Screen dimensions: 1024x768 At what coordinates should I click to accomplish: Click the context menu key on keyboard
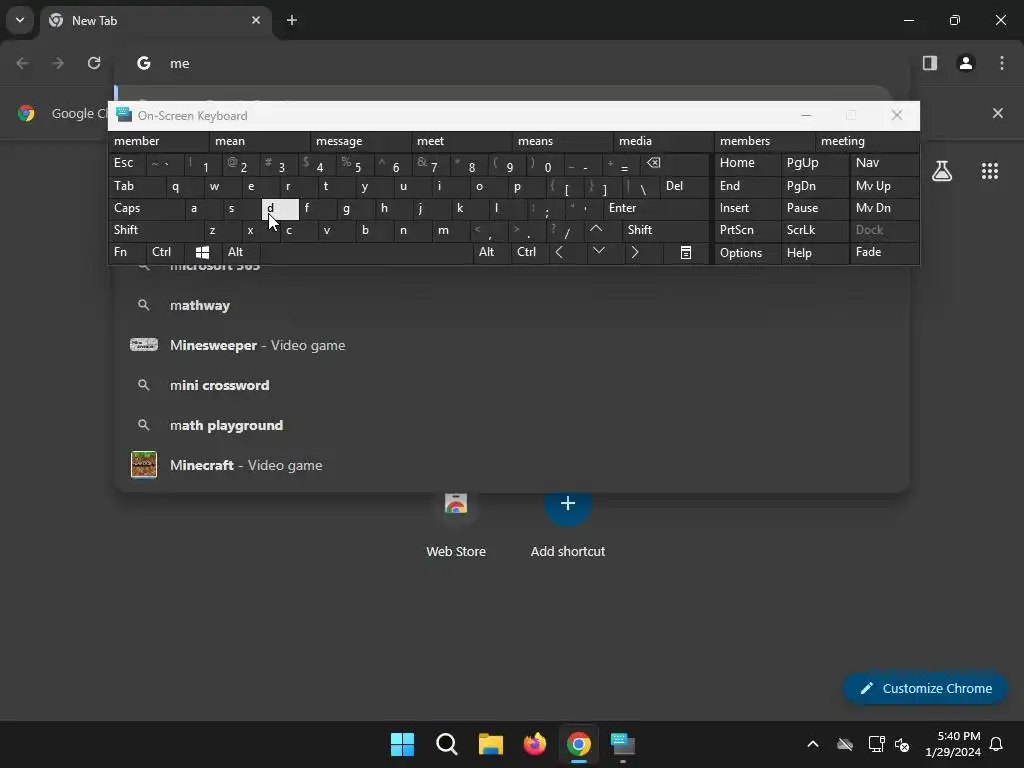tap(686, 252)
